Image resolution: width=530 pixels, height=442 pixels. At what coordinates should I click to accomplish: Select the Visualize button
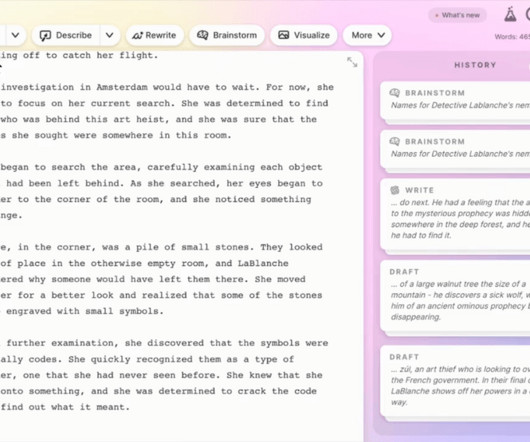pyautogui.click(x=304, y=35)
